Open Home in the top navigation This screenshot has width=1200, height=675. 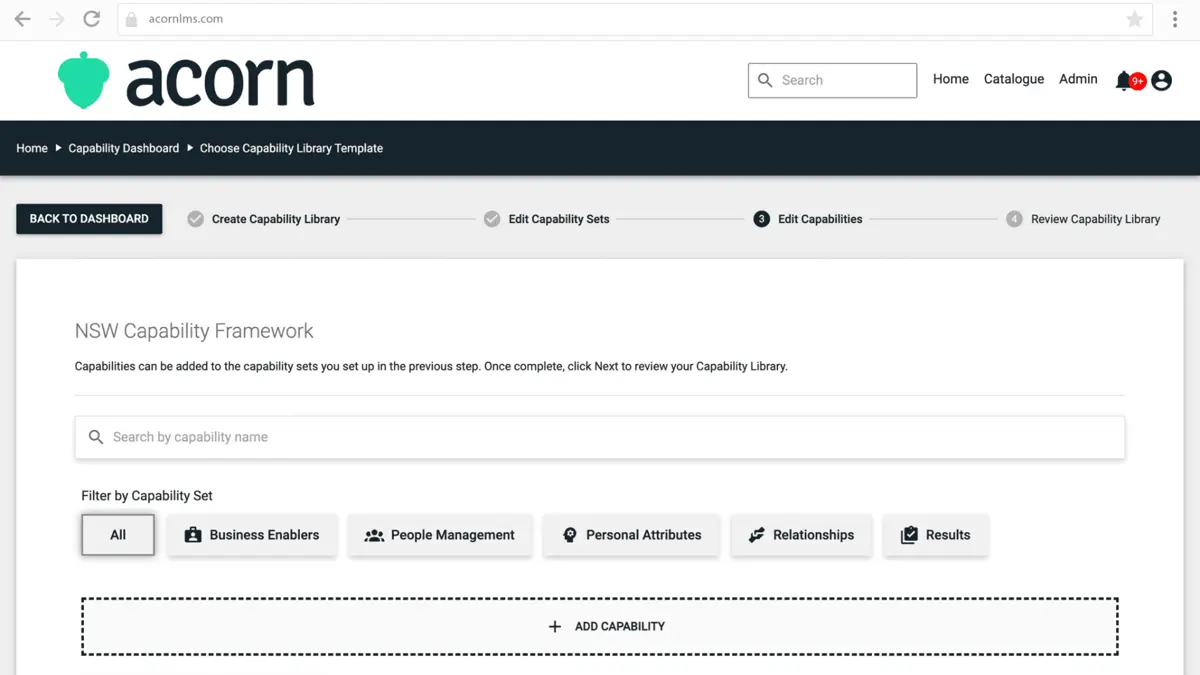(951, 79)
